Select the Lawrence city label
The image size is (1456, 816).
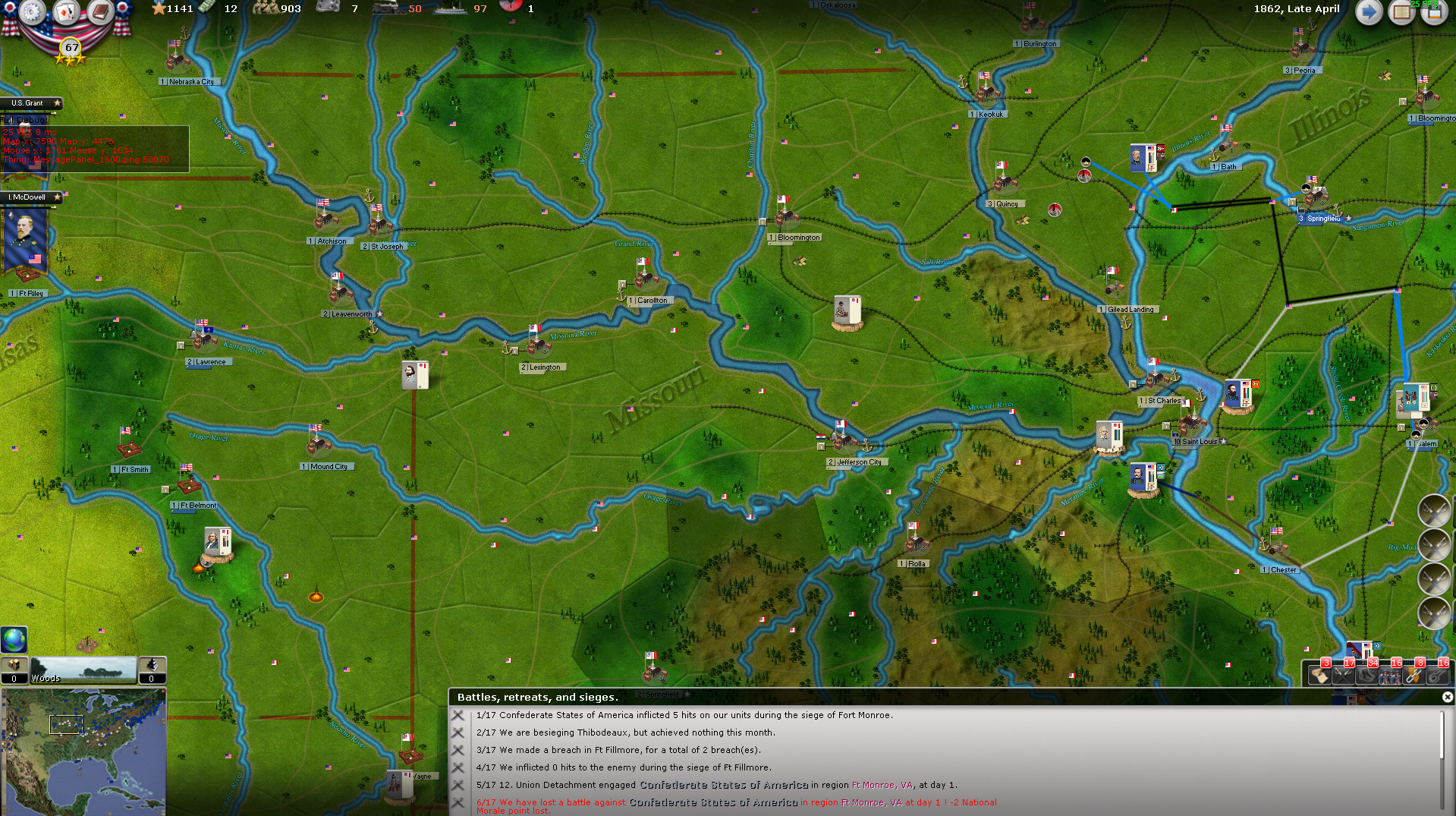(208, 362)
